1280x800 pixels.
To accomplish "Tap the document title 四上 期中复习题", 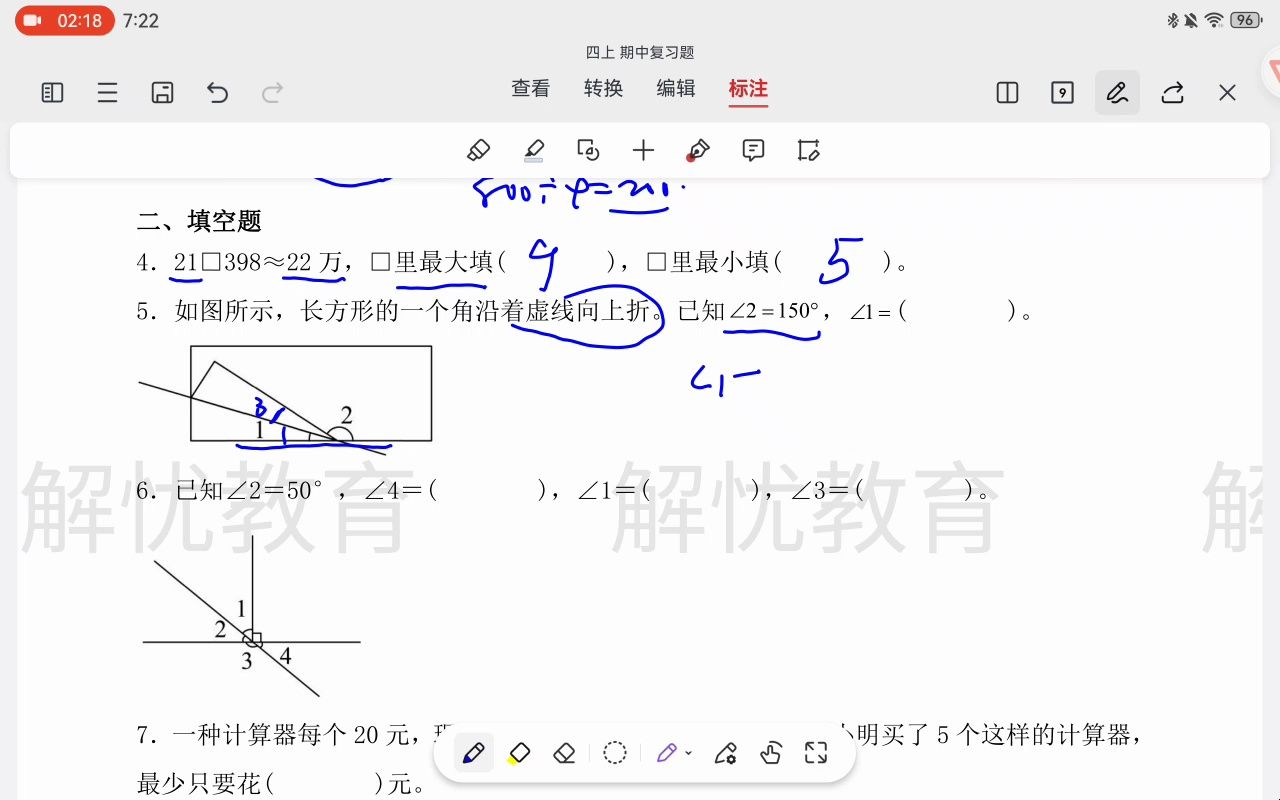I will coord(640,52).
